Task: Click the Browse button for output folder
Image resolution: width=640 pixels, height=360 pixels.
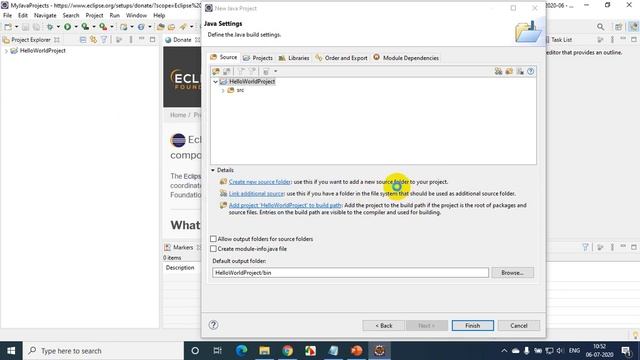Action: [512, 273]
